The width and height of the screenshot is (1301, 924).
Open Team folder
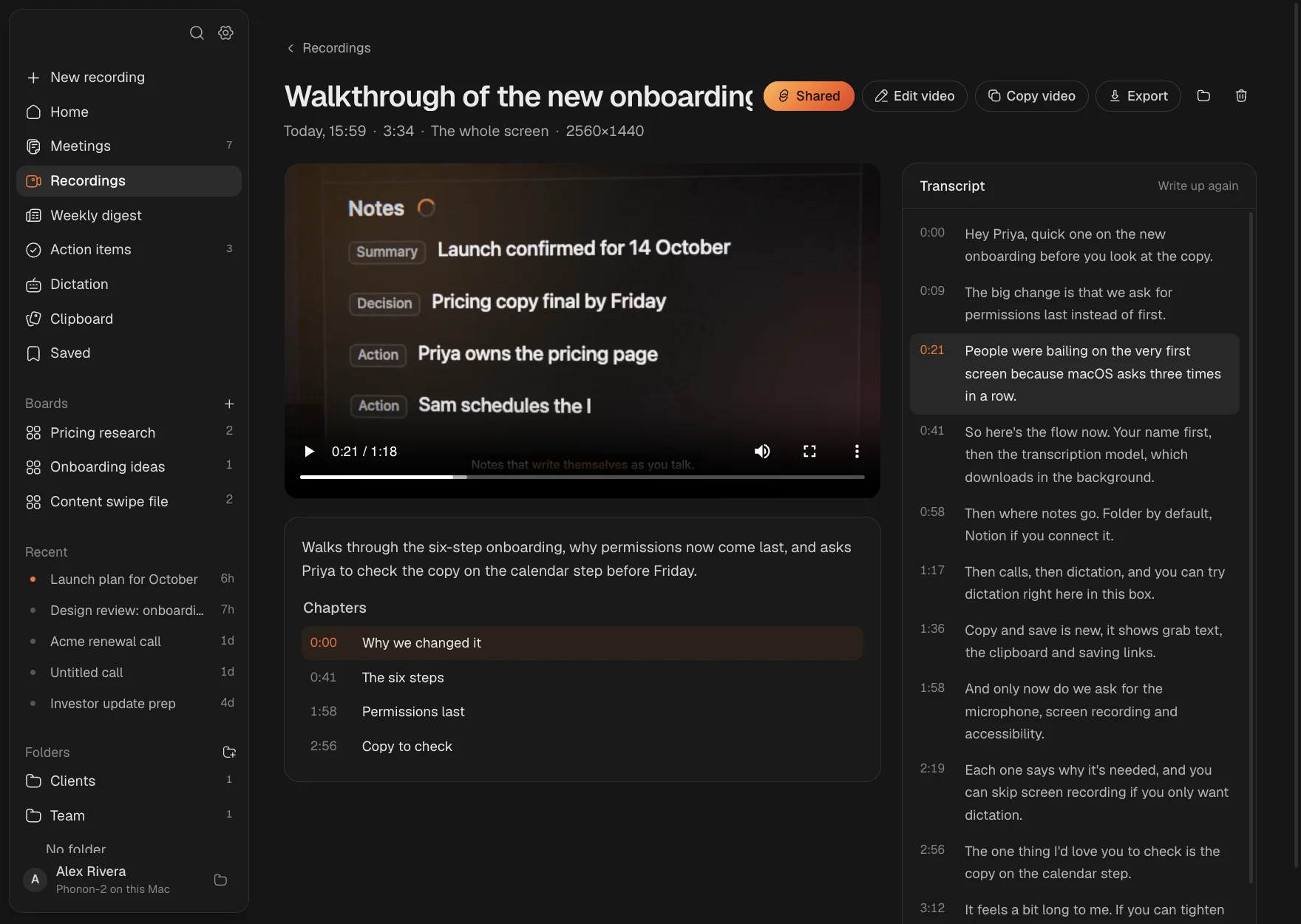pyautogui.click(x=129, y=816)
